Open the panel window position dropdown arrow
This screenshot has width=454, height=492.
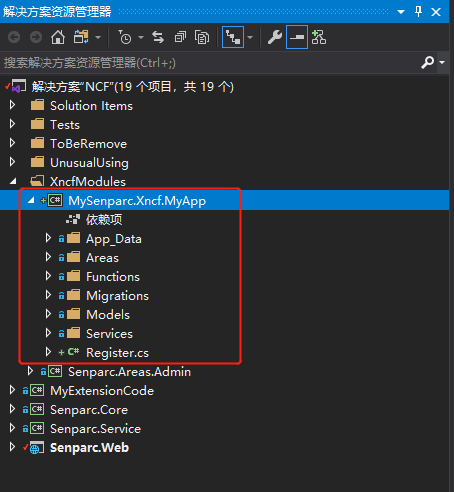click(x=401, y=12)
